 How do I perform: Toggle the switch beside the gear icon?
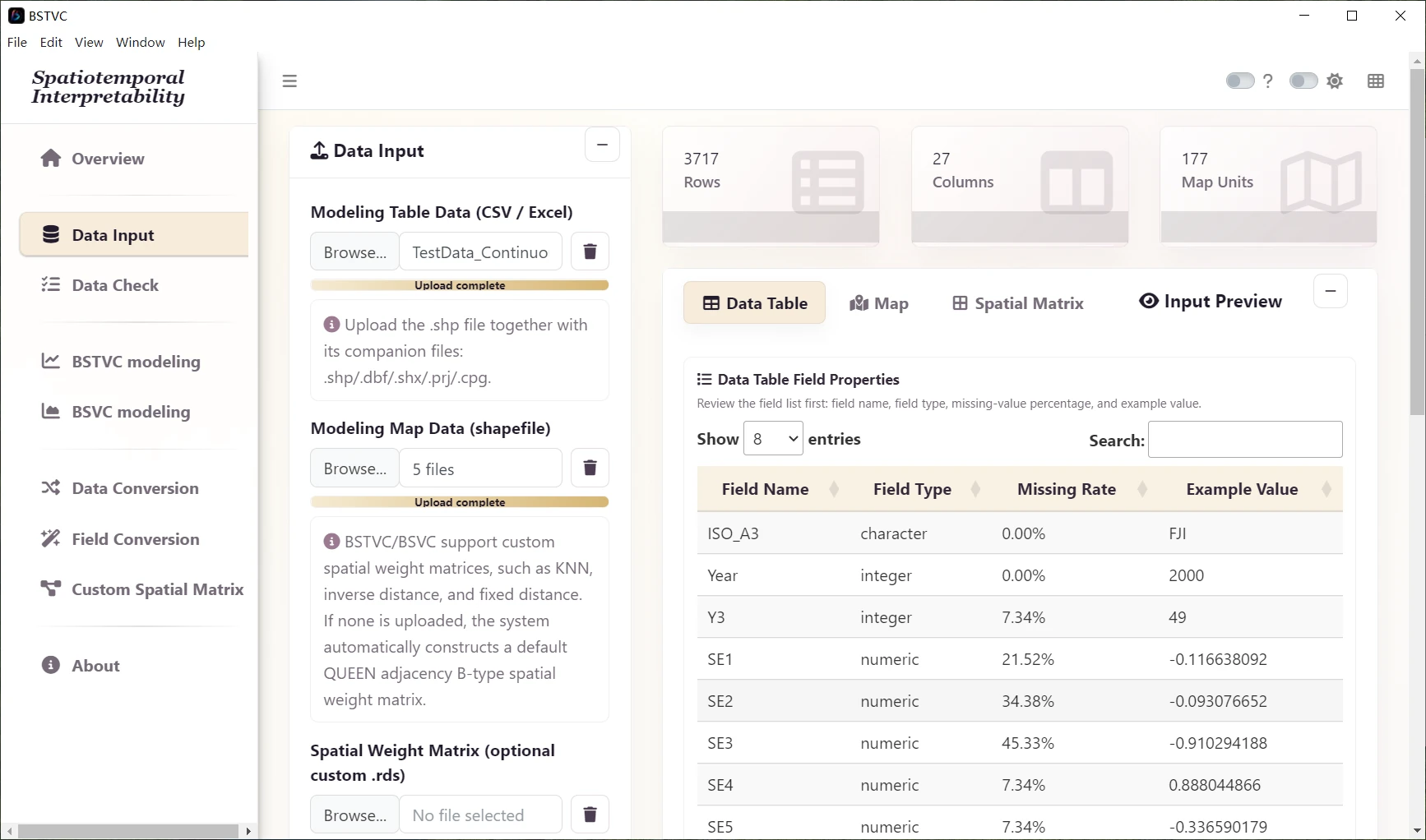[x=1303, y=81]
